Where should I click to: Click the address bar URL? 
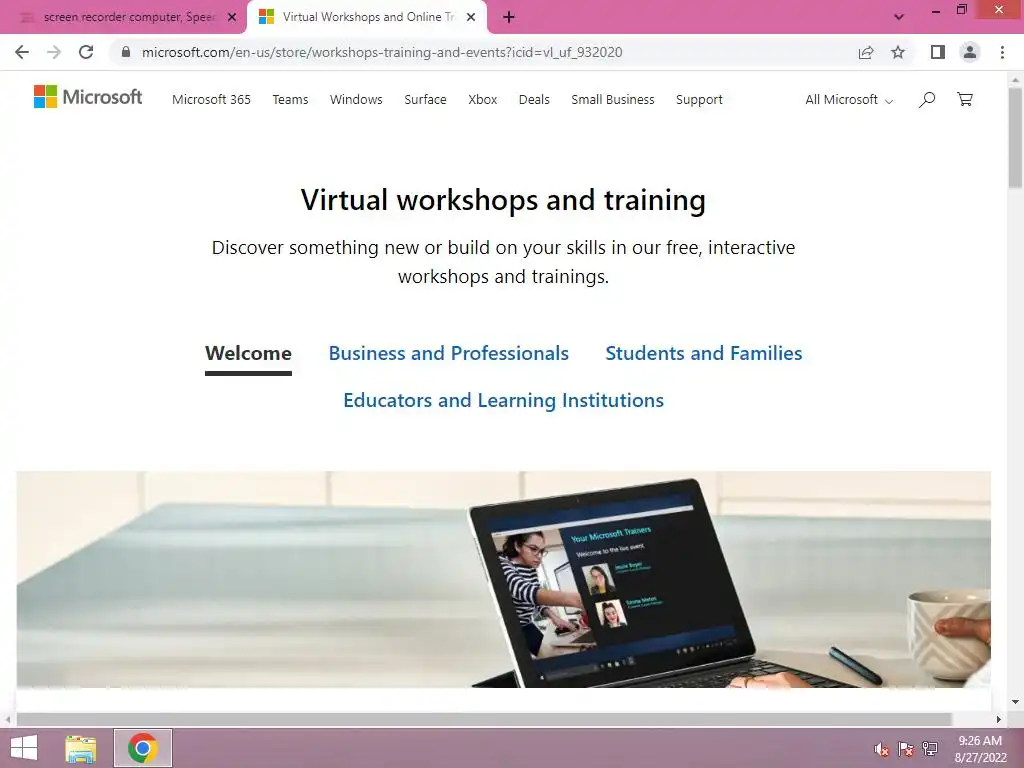click(382, 52)
